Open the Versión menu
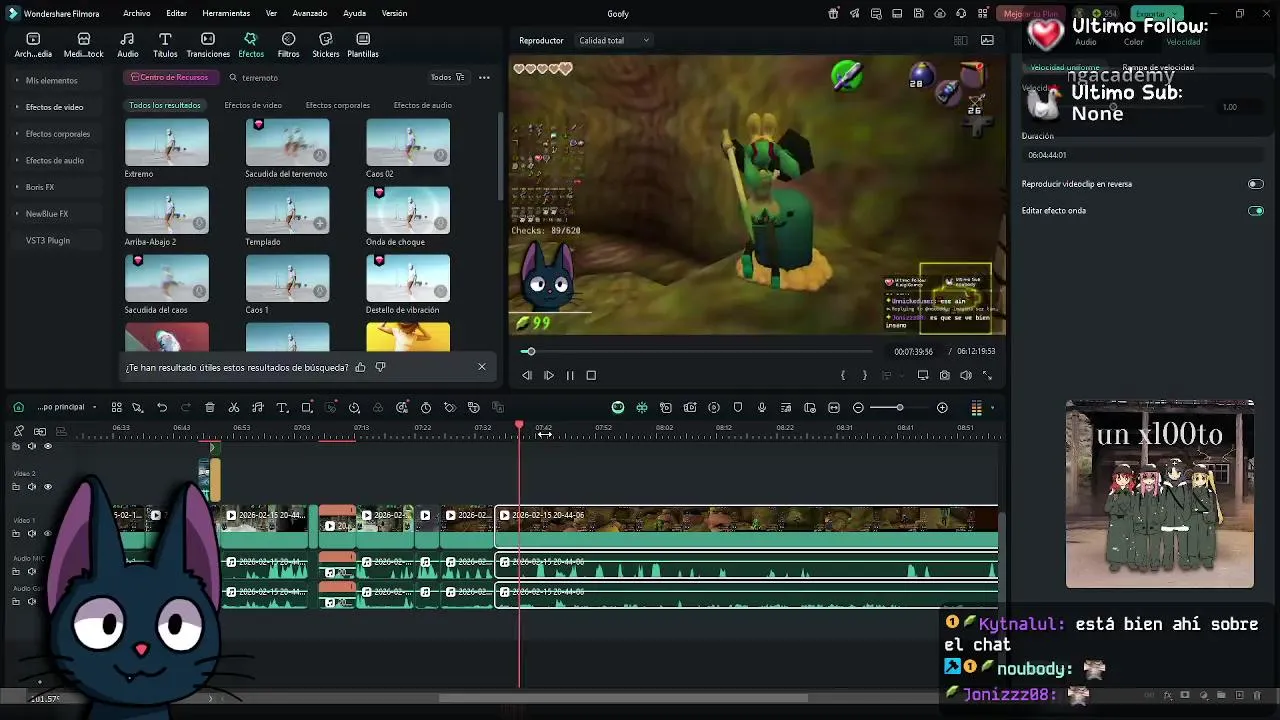 pyautogui.click(x=395, y=13)
